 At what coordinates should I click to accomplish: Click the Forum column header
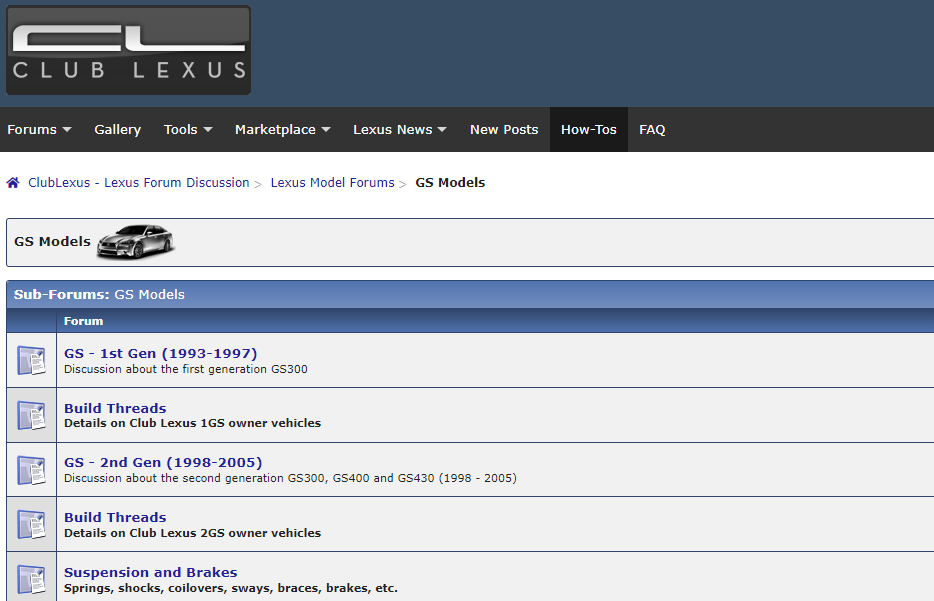coord(83,321)
